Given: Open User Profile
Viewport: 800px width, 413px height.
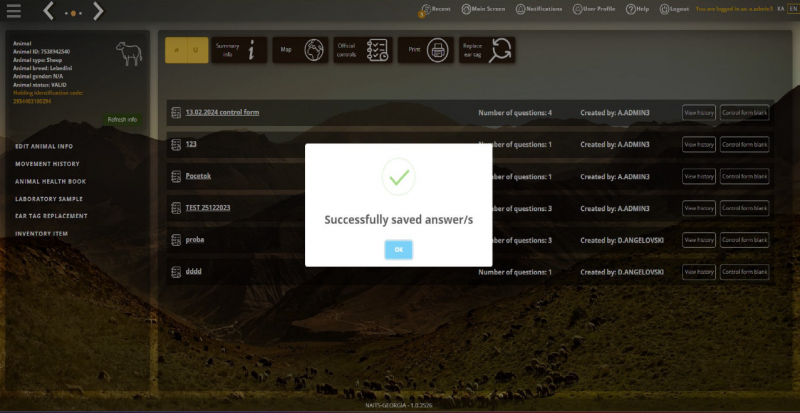Looking at the screenshot, I should 594,9.
